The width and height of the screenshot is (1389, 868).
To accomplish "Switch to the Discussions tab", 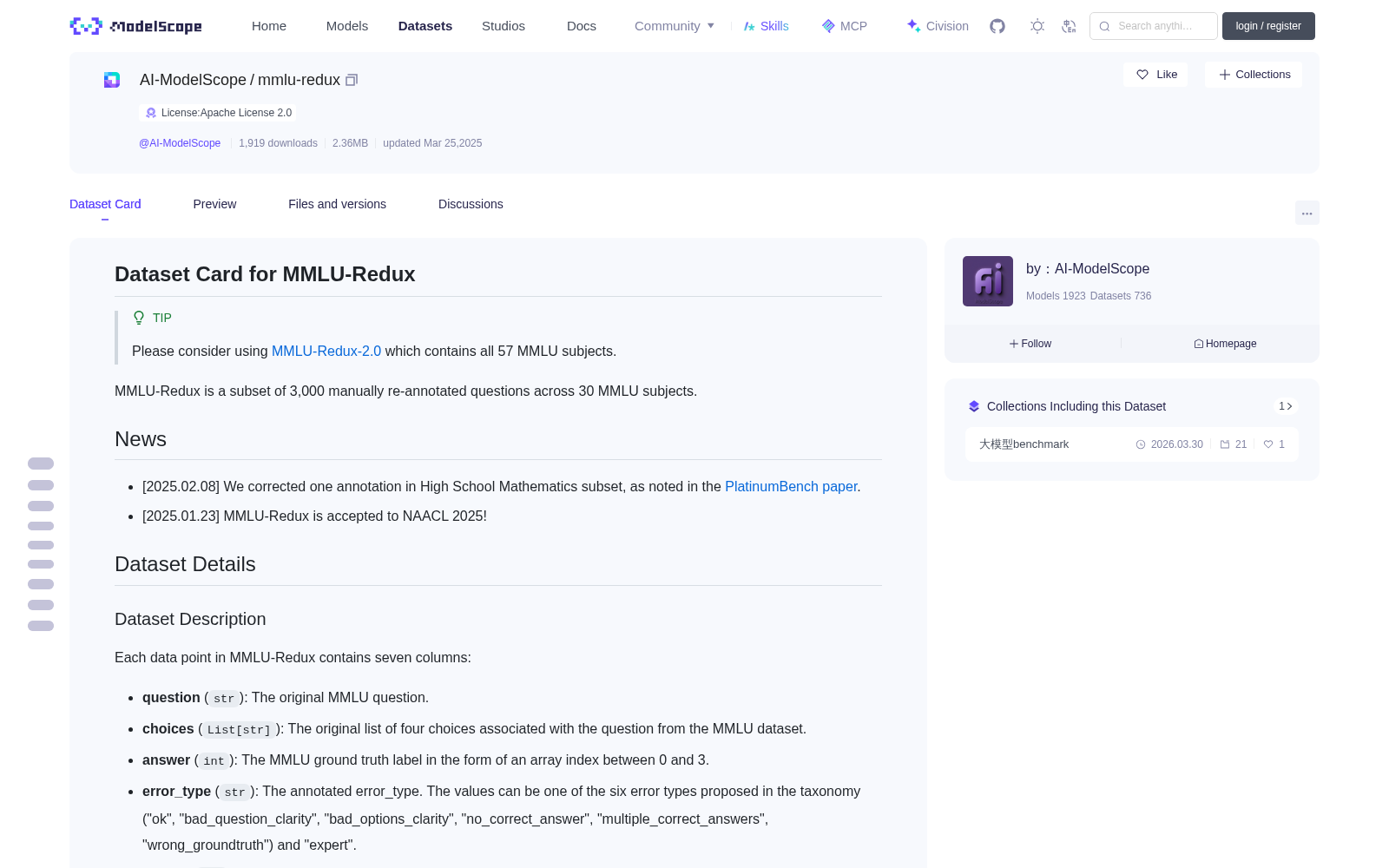I will coord(471,204).
